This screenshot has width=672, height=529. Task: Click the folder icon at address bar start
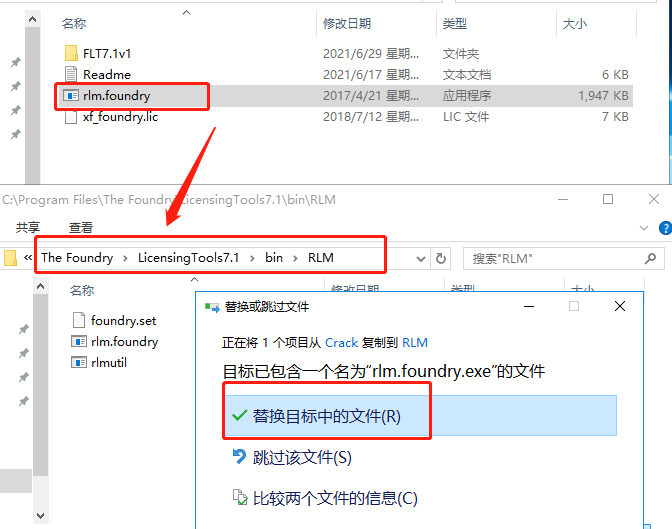click(10, 258)
